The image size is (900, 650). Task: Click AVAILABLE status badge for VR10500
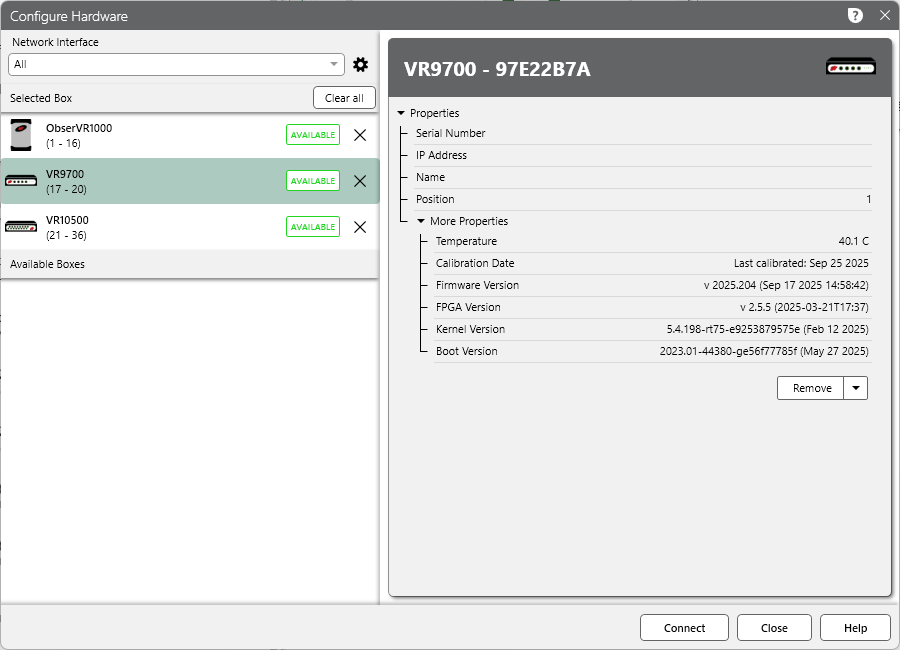(x=312, y=227)
